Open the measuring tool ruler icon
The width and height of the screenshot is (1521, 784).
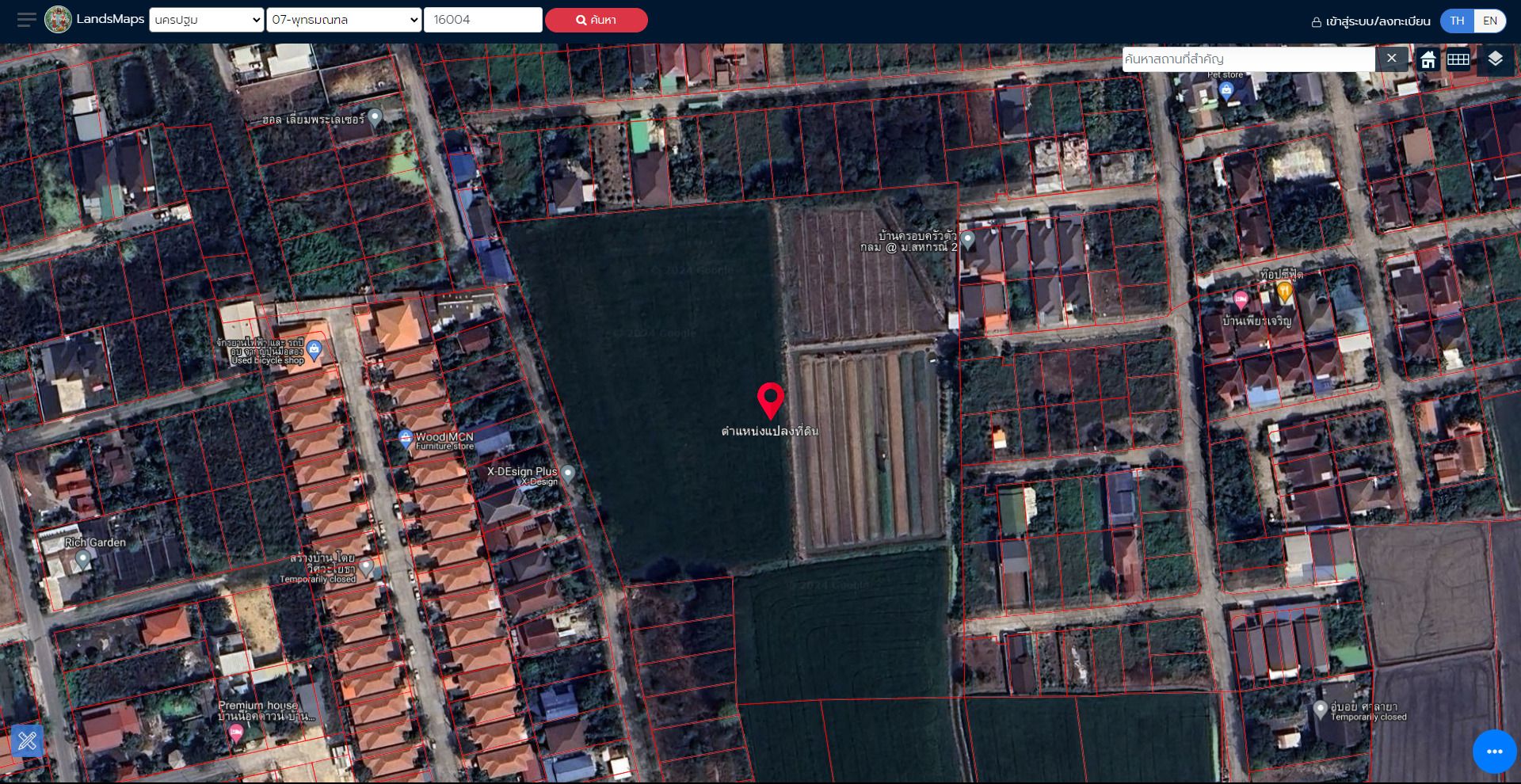[27, 741]
